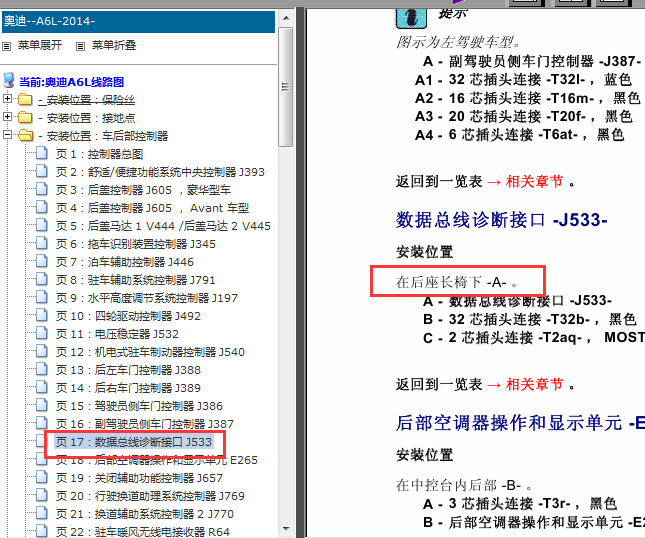Click page icon for 页 5 后盖马达
Viewport: 645px width, 538px height.
42,225
